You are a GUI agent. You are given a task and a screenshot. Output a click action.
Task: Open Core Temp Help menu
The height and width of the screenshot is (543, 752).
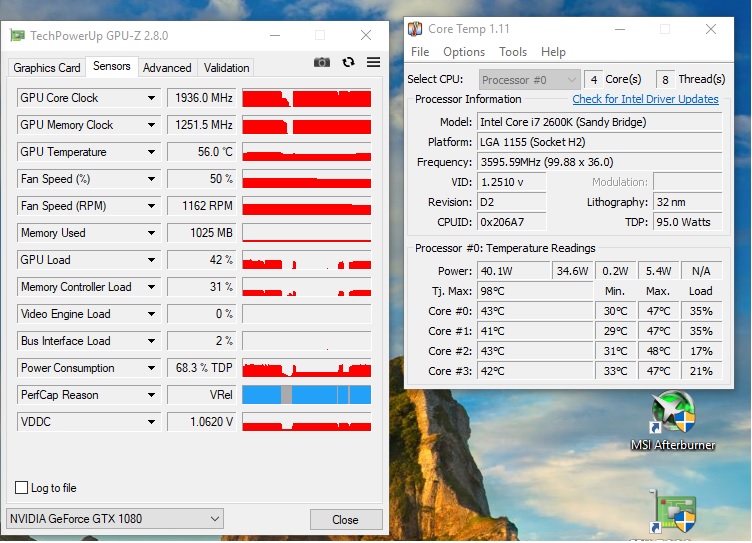click(553, 52)
